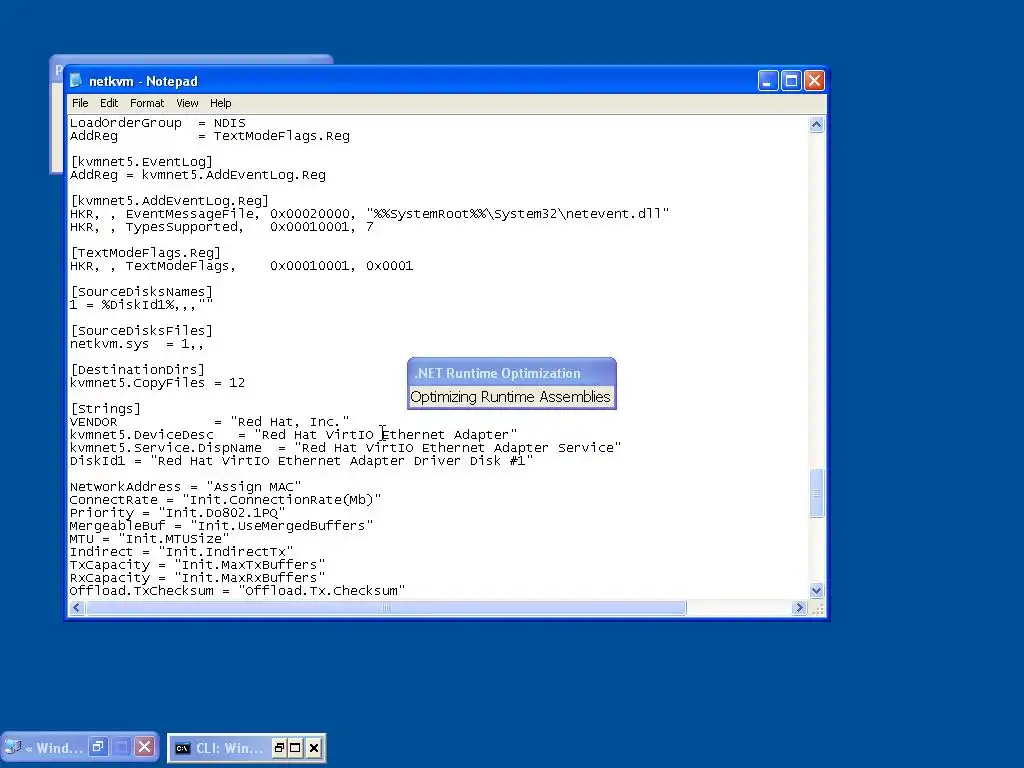Click the AddReg = TextModeFlags.Reg line

coord(210,136)
